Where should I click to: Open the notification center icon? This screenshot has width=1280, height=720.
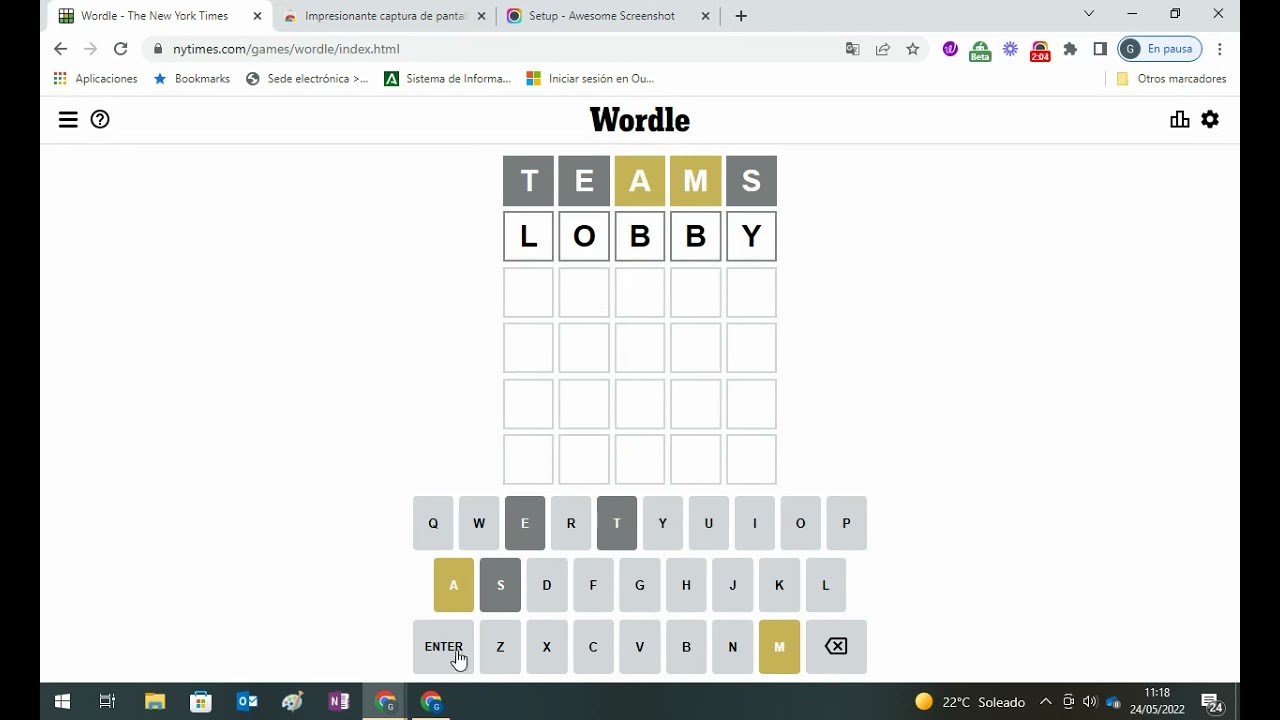pos(1211,703)
